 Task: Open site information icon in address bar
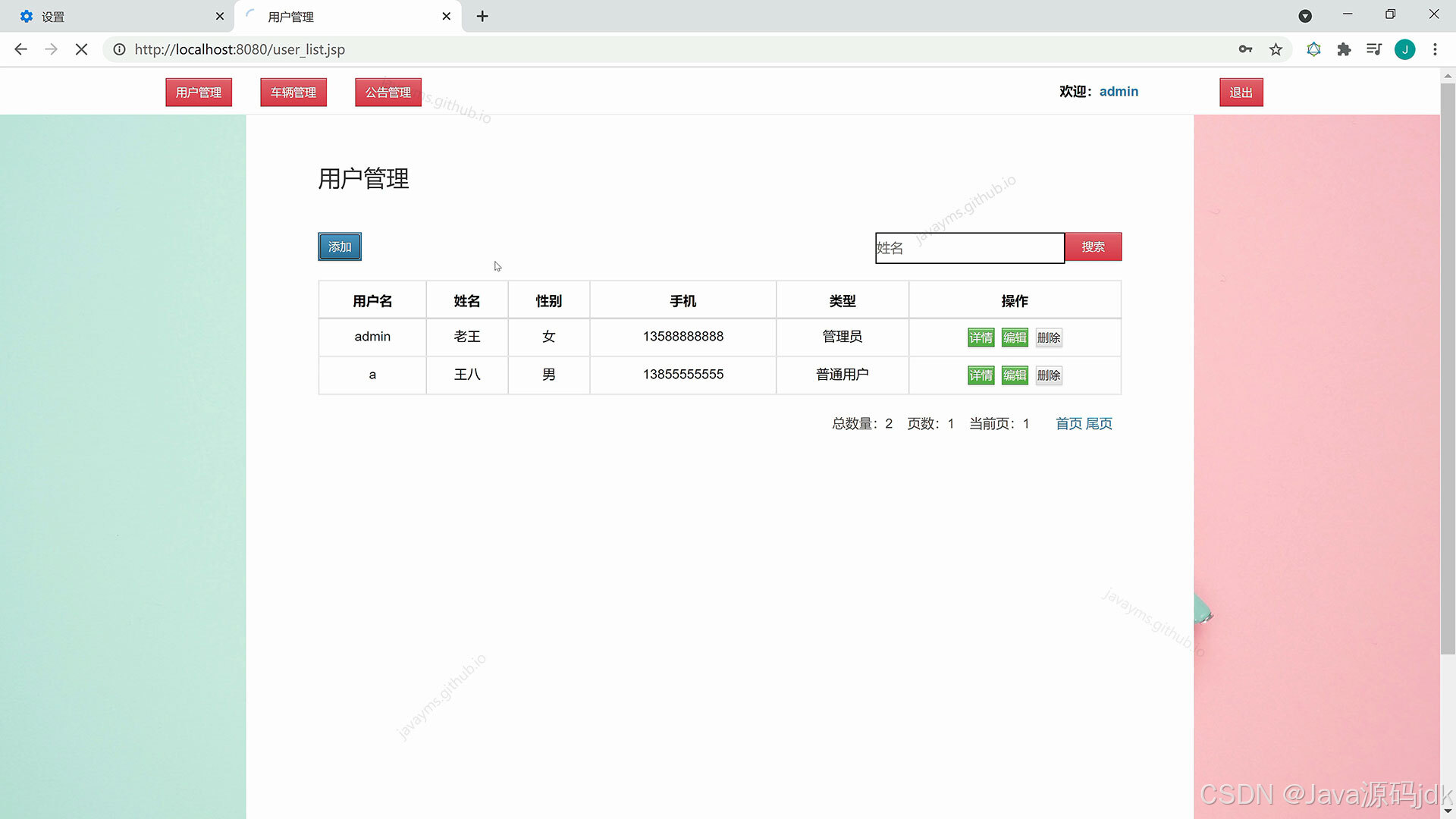click(119, 49)
